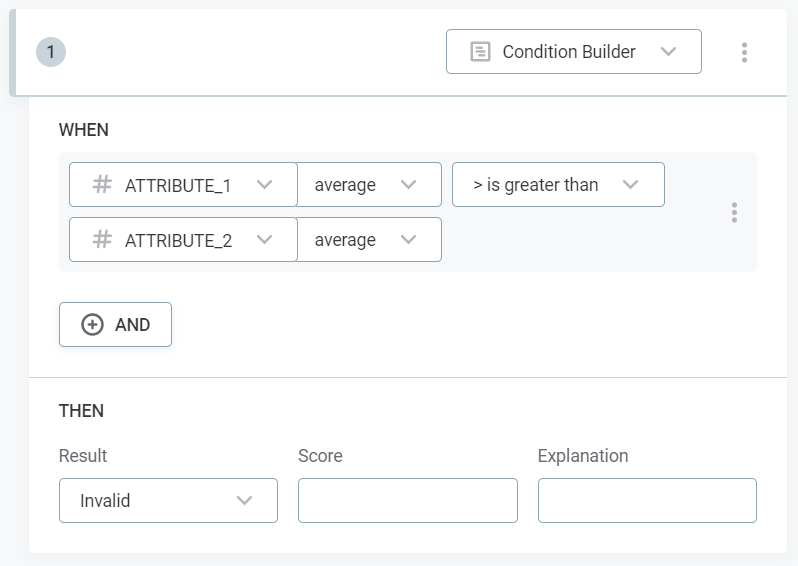The image size is (798, 566).
Task: Focus the Score input field
Action: click(x=407, y=500)
